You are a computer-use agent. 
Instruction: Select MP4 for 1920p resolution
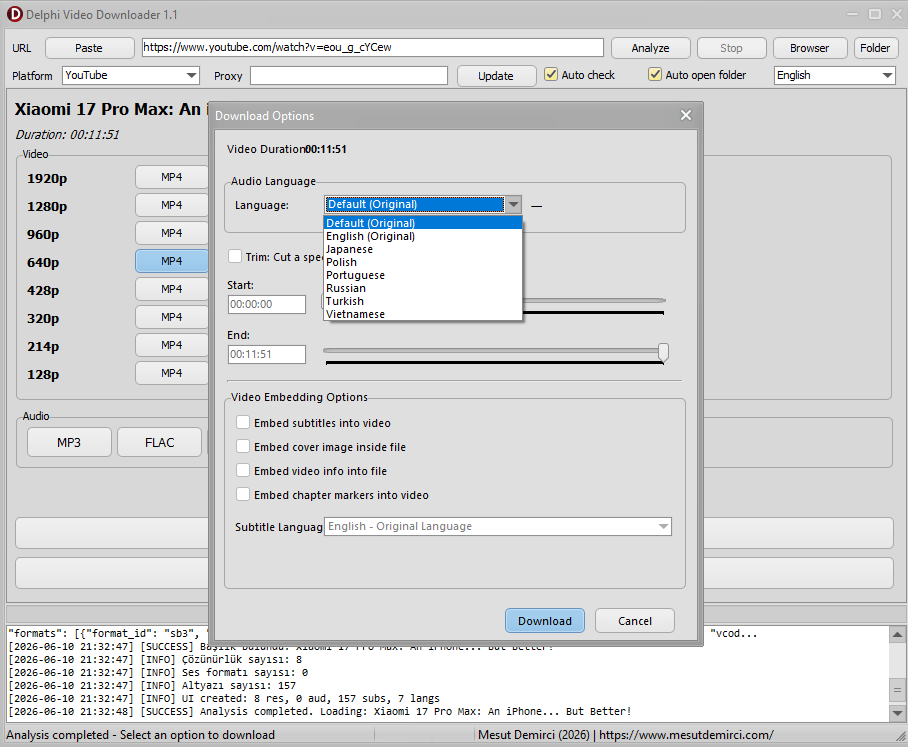pos(172,177)
